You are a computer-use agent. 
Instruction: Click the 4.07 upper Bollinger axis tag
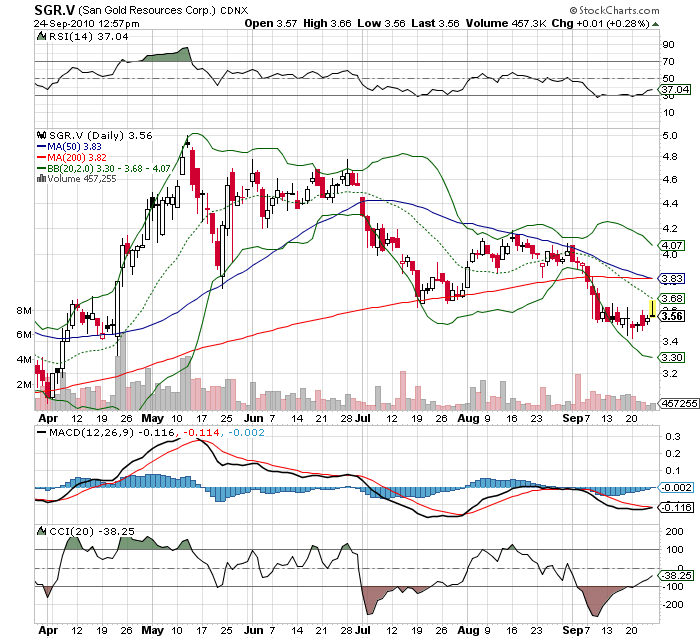(671, 245)
